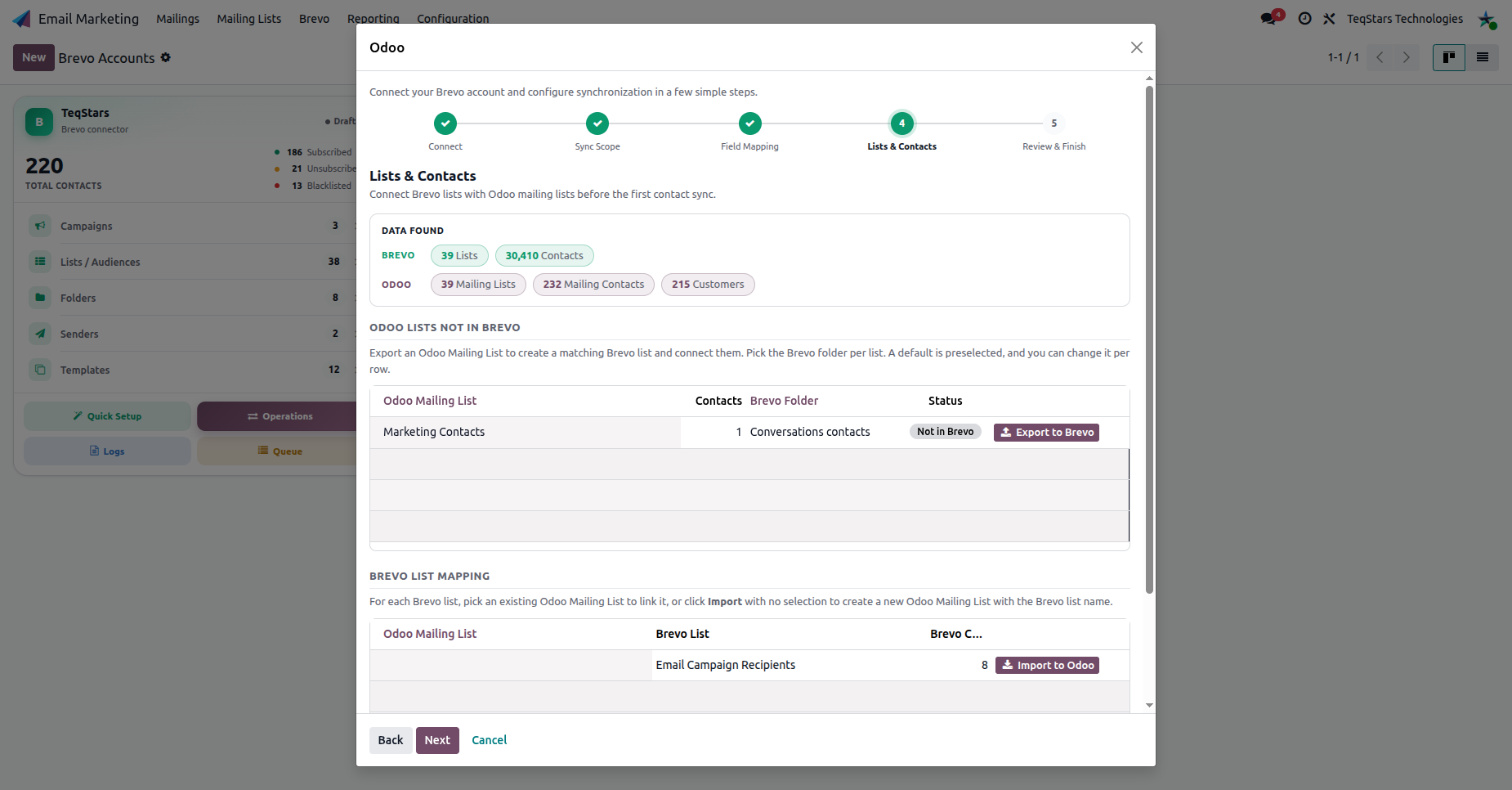Open the user avatar icon in top bar
Image resolution: width=1512 pixels, height=790 pixels.
(x=1487, y=20)
